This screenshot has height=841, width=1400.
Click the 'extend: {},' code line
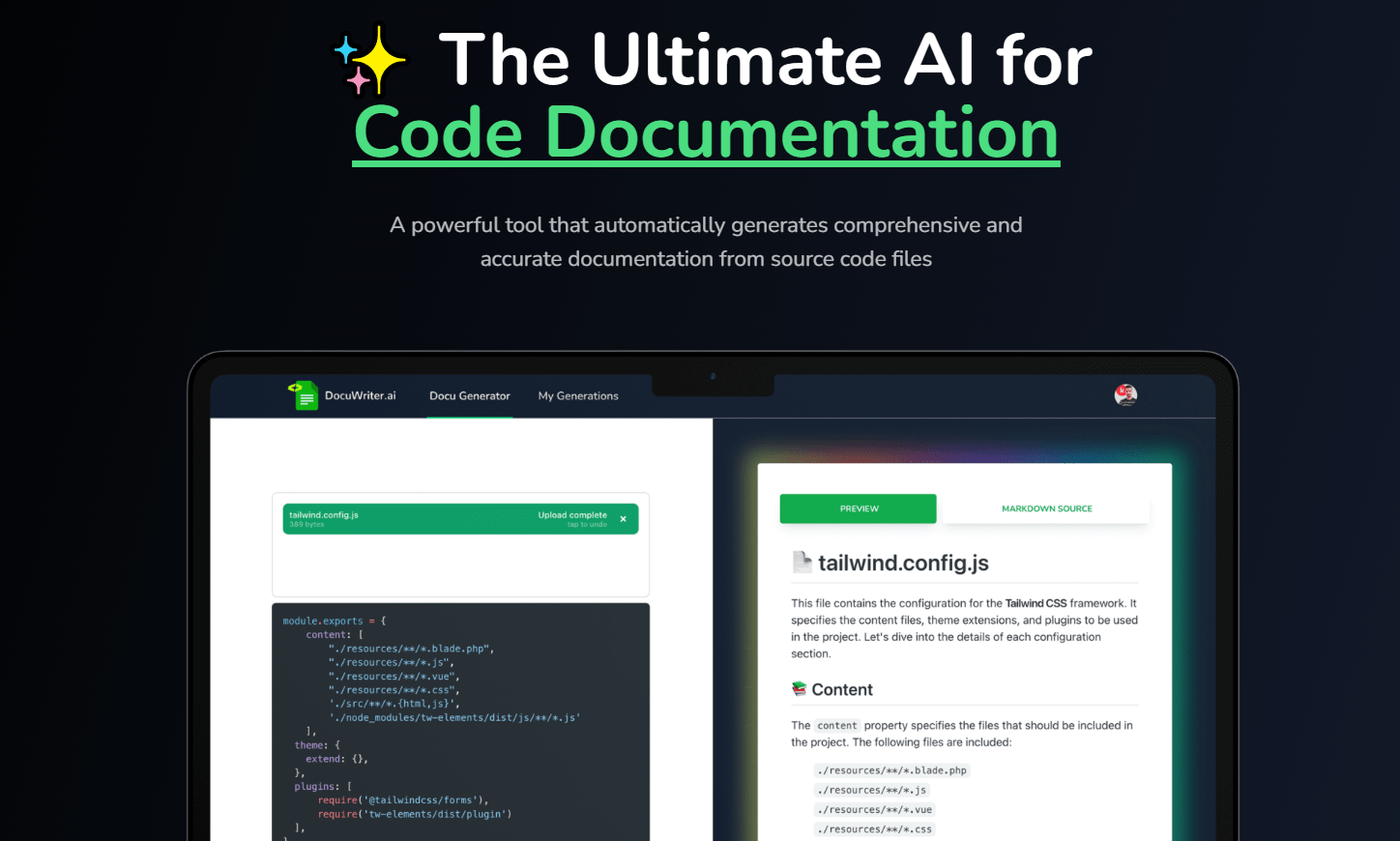pos(336,759)
